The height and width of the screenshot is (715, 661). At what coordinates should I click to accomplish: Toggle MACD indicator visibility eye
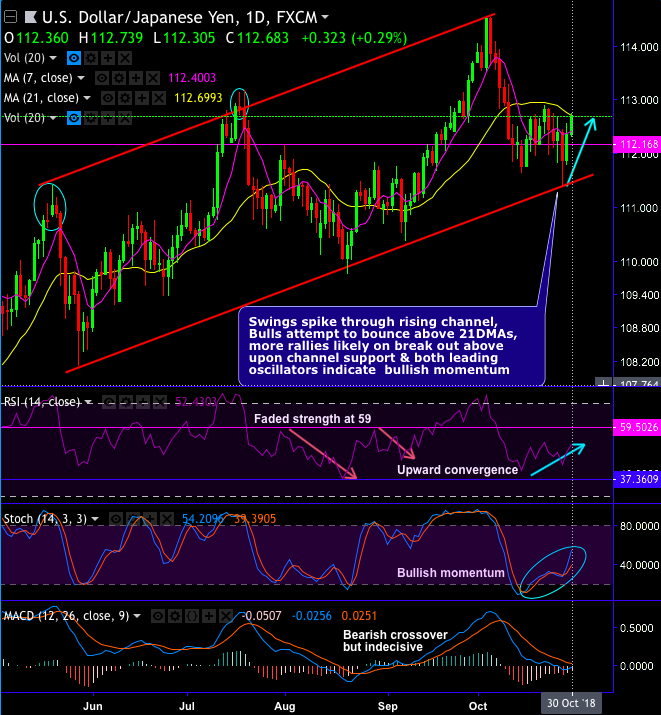[158, 617]
